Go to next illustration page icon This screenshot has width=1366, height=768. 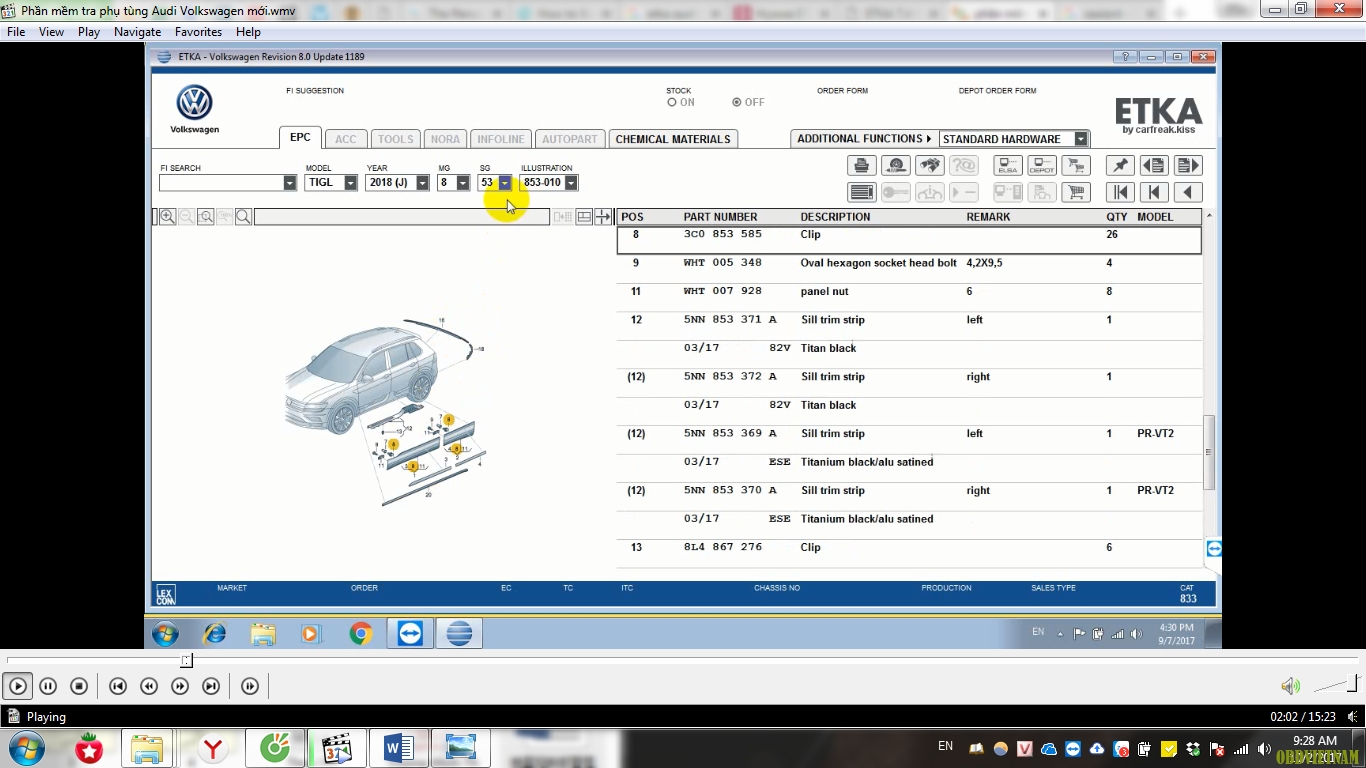pyautogui.click(x=1188, y=166)
